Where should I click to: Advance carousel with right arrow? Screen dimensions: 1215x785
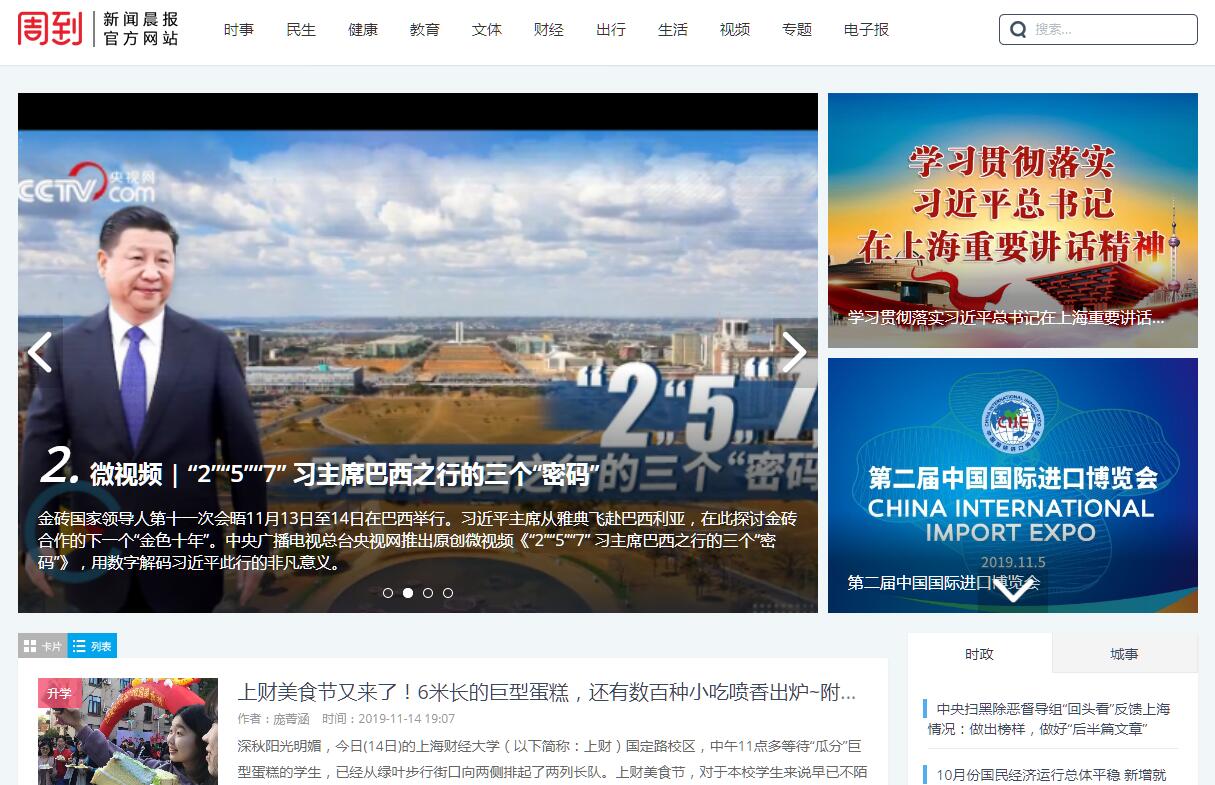point(794,352)
